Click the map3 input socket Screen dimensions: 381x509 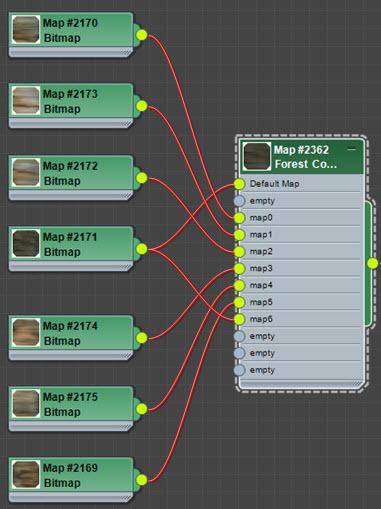click(239, 268)
